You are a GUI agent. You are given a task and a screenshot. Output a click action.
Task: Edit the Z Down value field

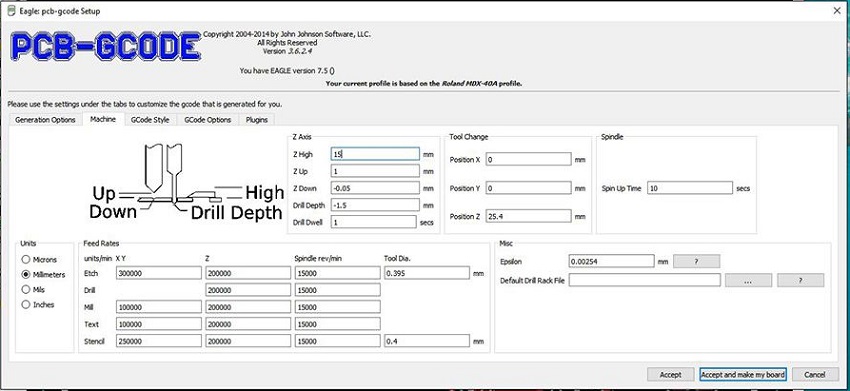coord(375,188)
